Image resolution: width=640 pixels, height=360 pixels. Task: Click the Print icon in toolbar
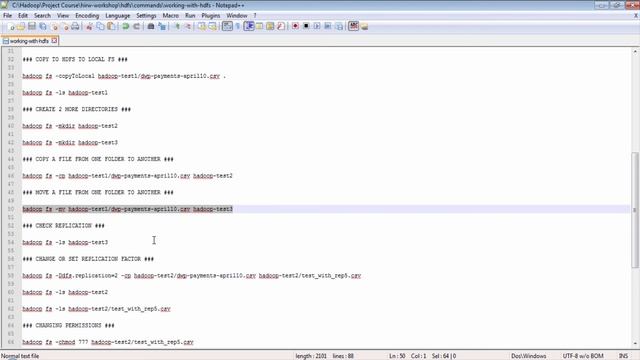click(x=75, y=27)
